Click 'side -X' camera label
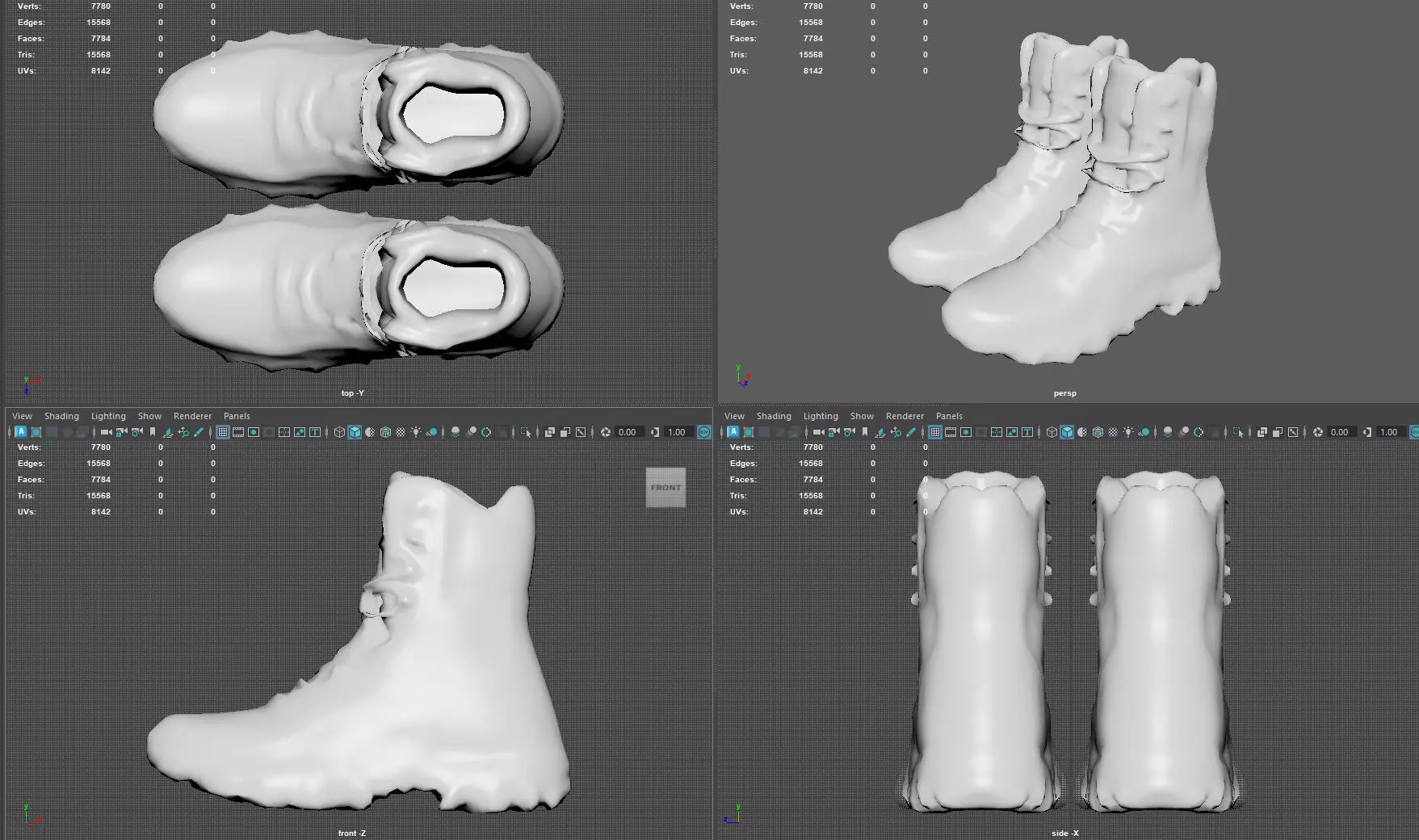Viewport: 1419px width, 840px height. click(x=1065, y=833)
